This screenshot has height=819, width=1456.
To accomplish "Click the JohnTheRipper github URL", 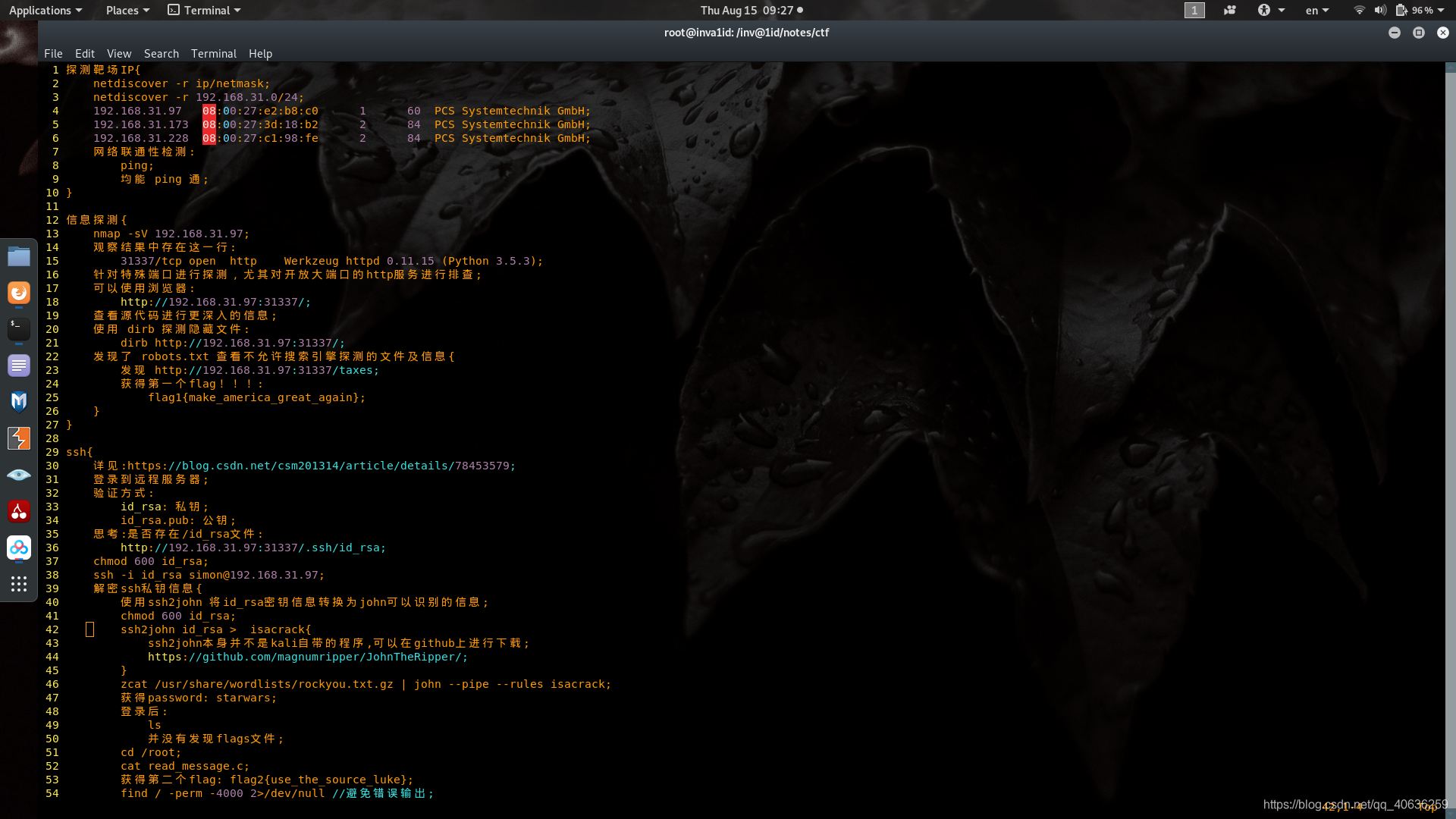I will [308, 657].
